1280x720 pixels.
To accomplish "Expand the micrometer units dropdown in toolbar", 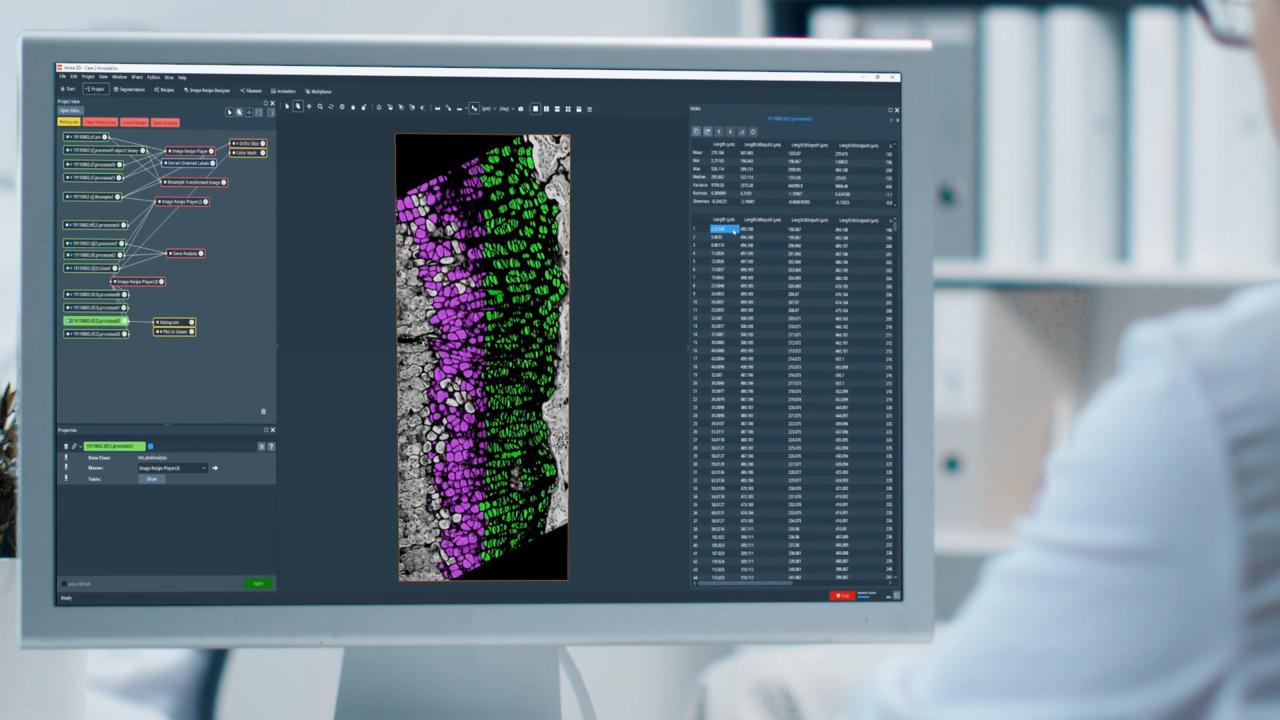I will pos(486,108).
